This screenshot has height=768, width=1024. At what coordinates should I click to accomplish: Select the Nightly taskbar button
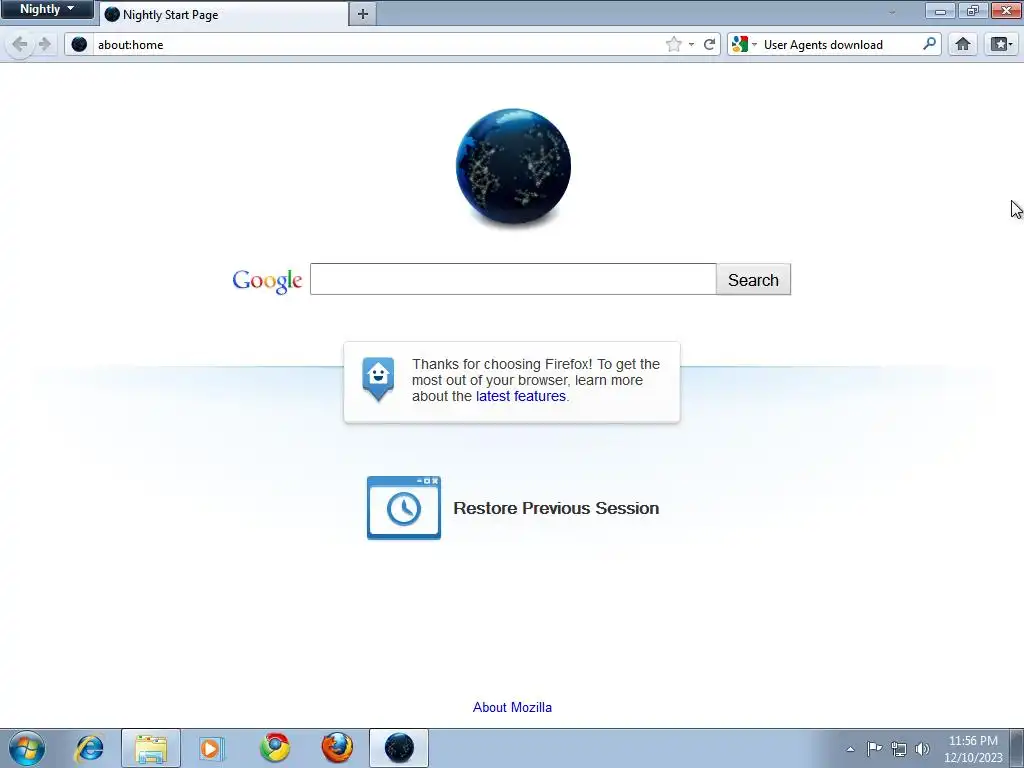tap(399, 748)
